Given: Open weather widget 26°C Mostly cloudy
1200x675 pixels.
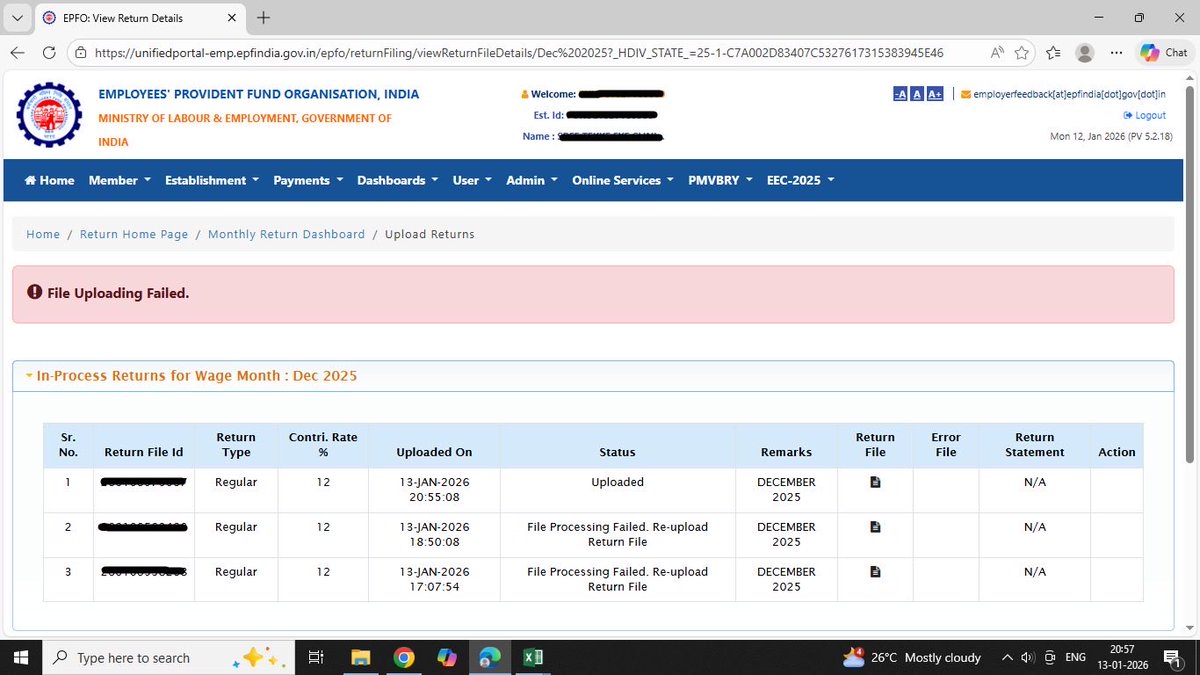Looking at the screenshot, I should click(x=911, y=657).
